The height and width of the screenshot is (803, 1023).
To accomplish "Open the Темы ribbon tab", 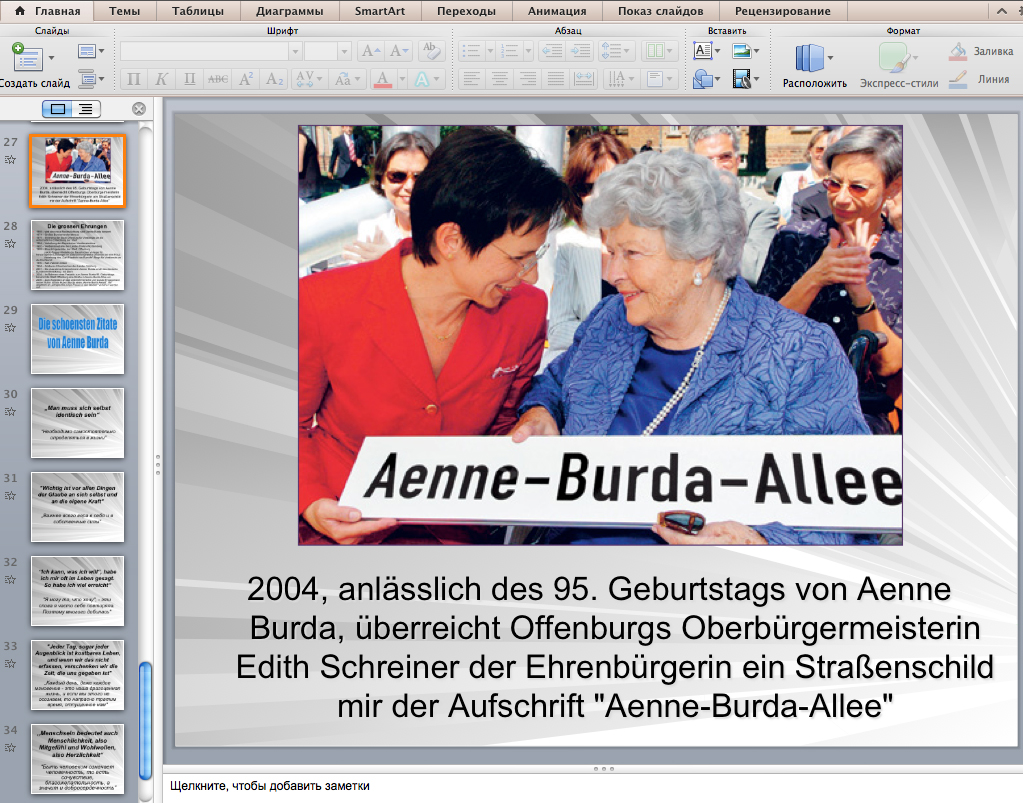I will point(125,10).
